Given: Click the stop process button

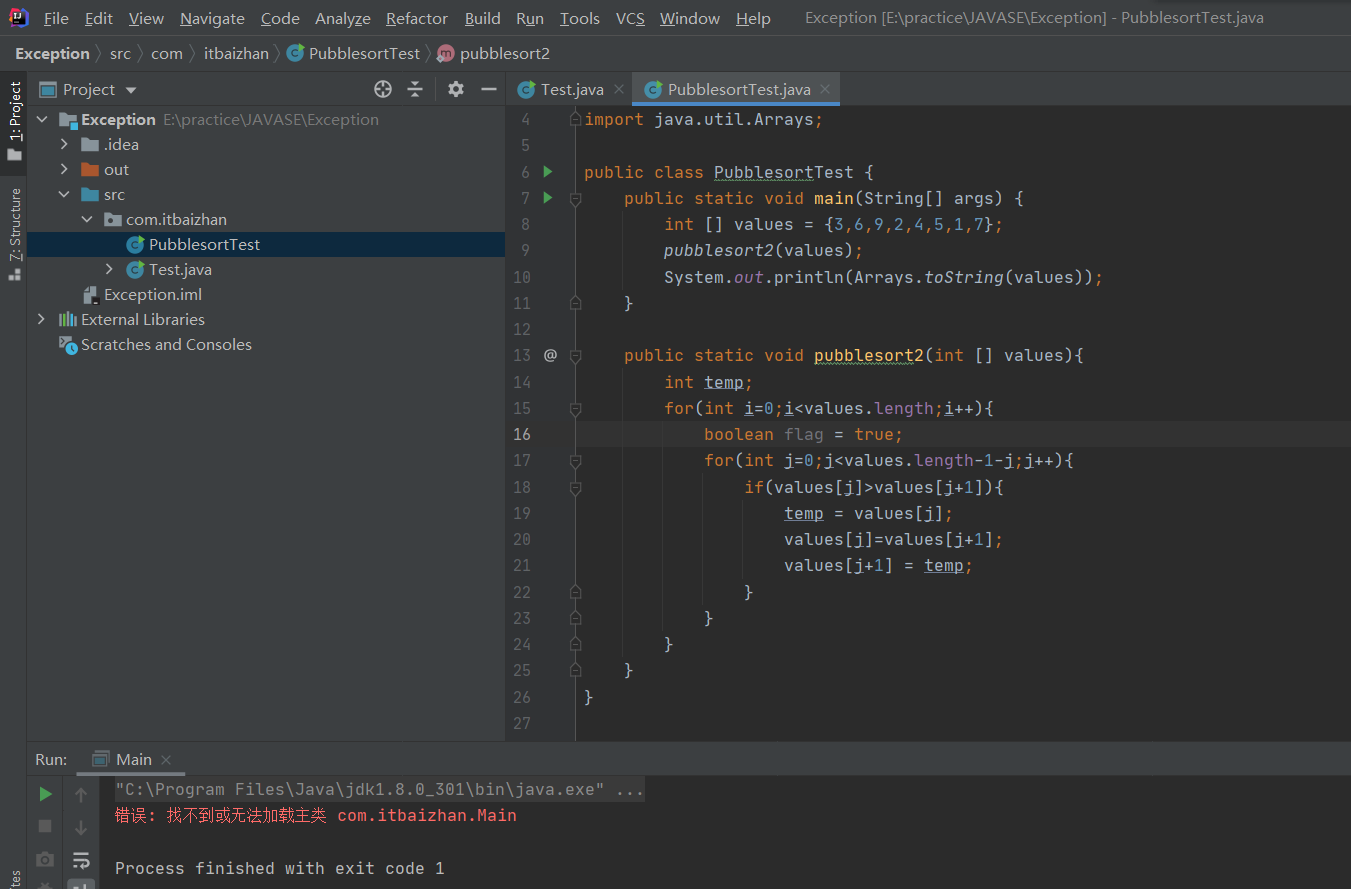Looking at the screenshot, I should (45, 826).
